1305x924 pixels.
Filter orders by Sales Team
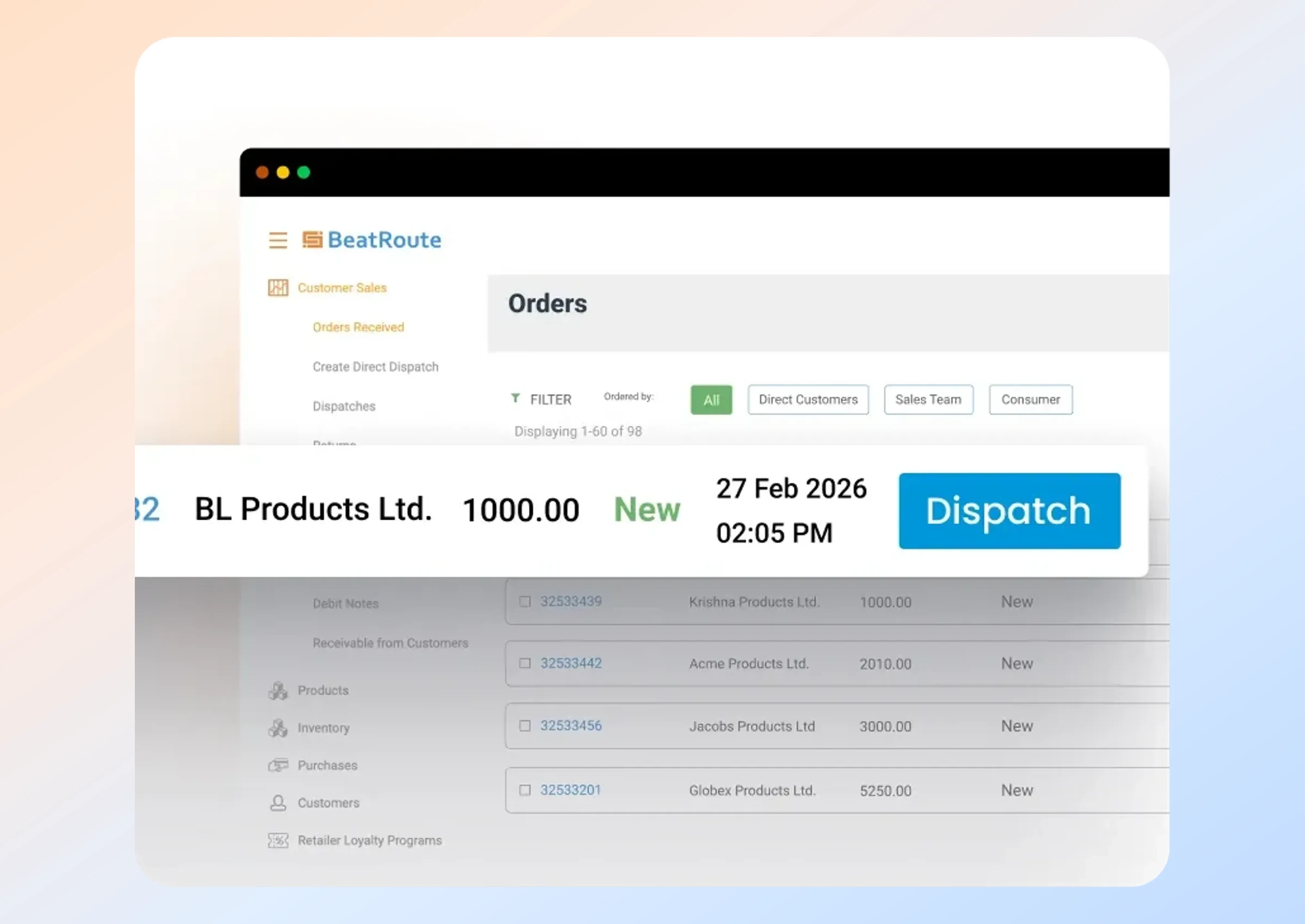[x=928, y=400]
